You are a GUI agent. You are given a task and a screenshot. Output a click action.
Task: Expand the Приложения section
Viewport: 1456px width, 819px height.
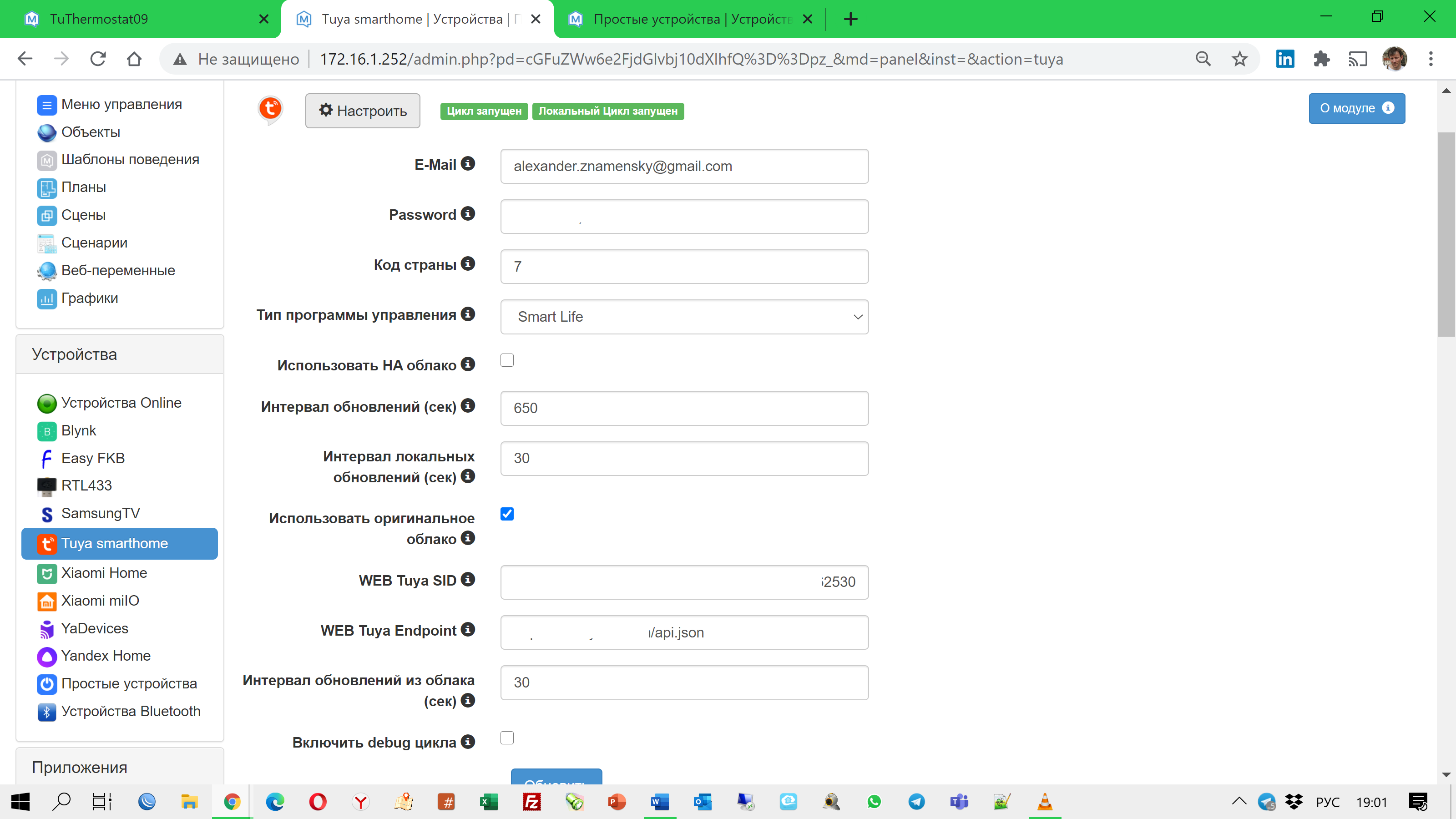(80, 767)
